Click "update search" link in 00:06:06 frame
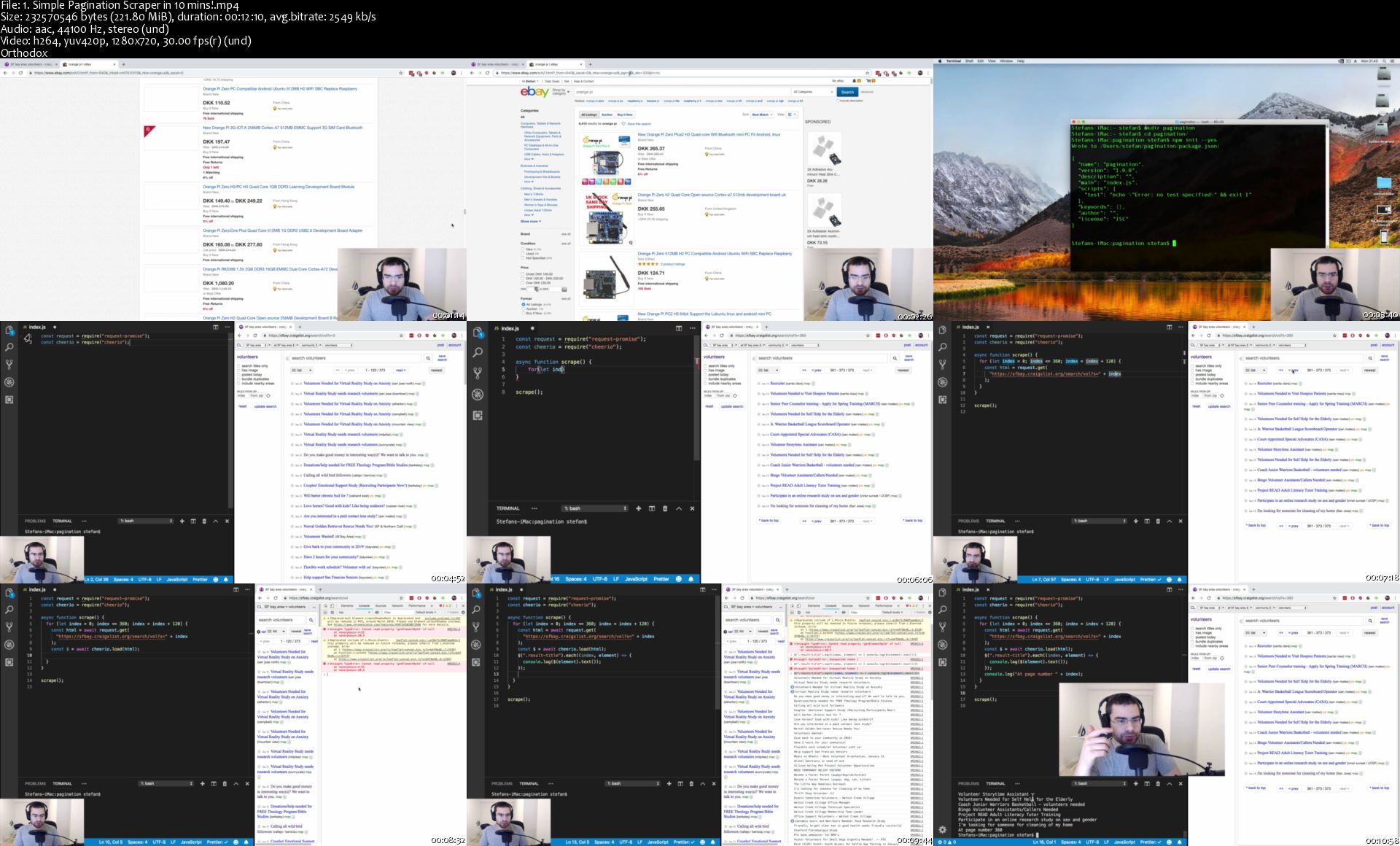The height and width of the screenshot is (846, 1400). pyautogui.click(x=731, y=406)
